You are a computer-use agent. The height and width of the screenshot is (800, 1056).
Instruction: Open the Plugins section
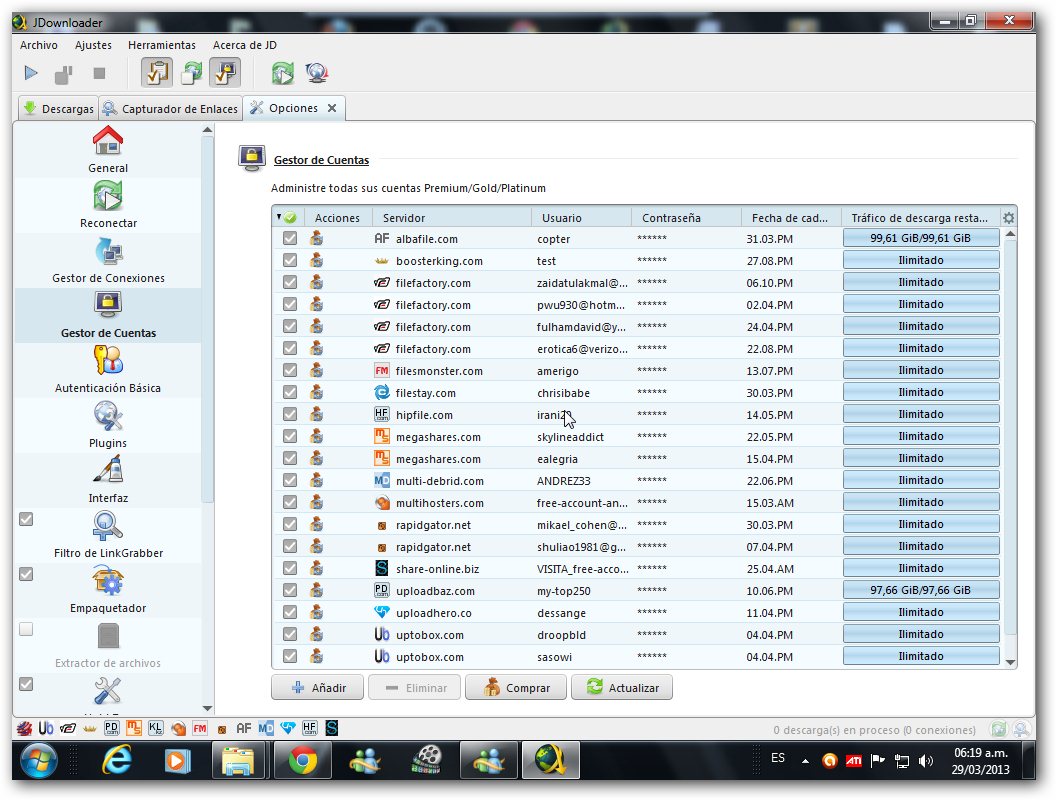click(x=108, y=425)
